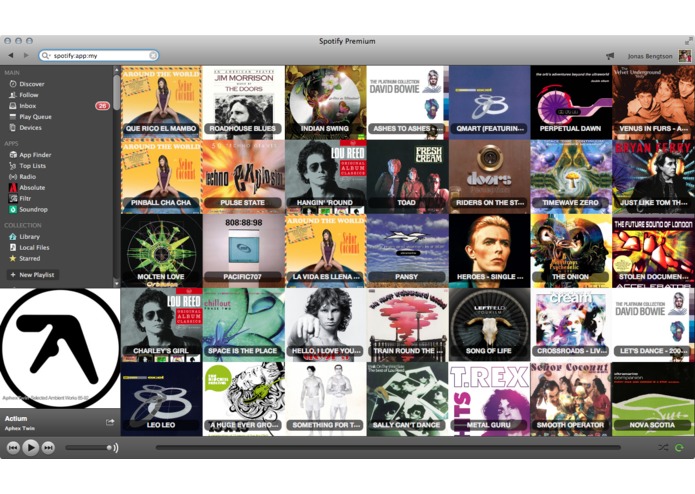Go forward with the forward arrow
The width and height of the screenshot is (695, 494).
point(26,55)
